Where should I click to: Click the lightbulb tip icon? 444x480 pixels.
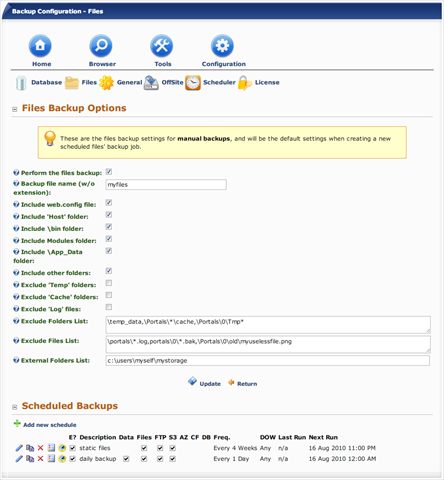point(50,138)
